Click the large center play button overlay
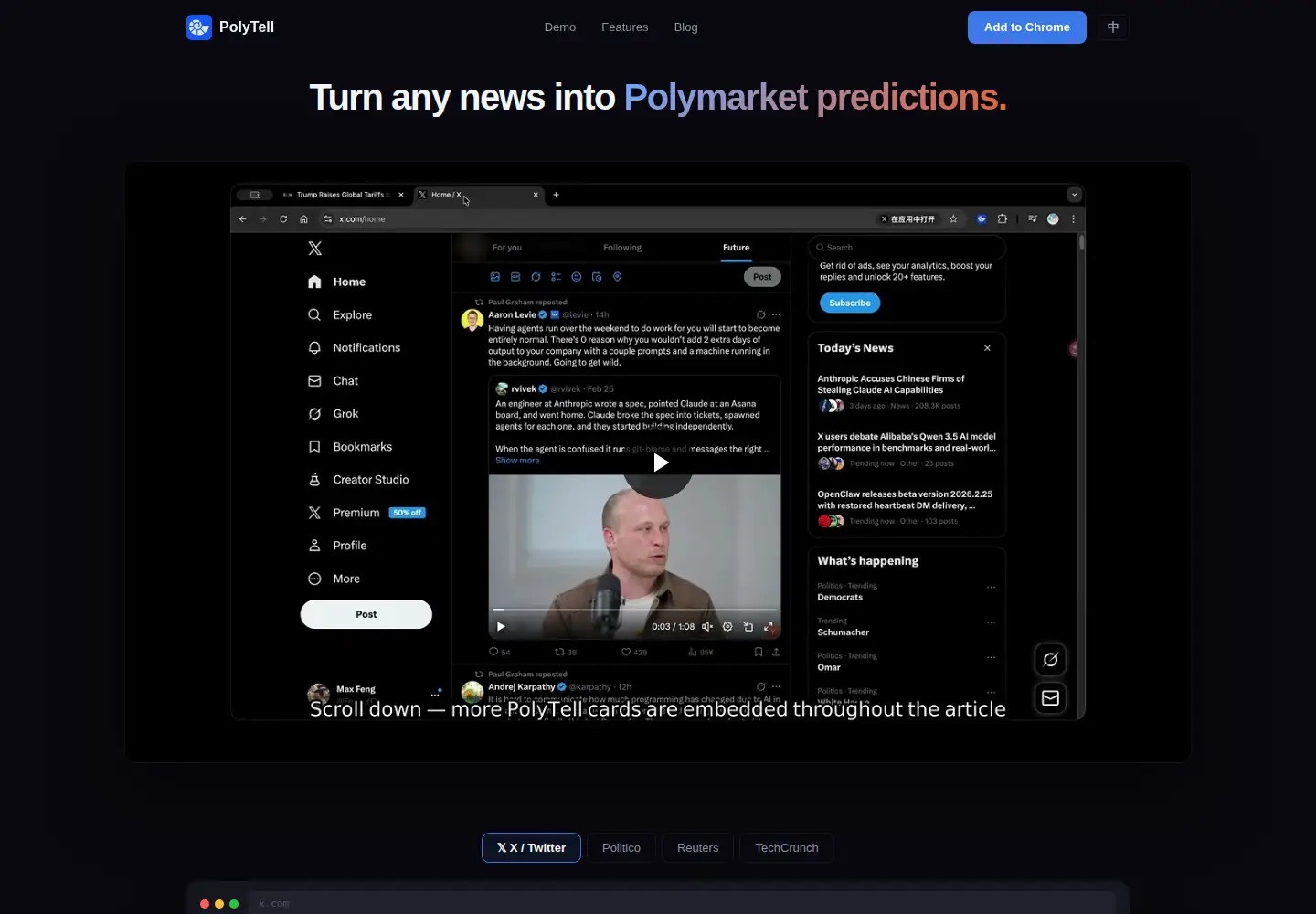Viewport: 1316px width, 914px height. click(x=660, y=462)
